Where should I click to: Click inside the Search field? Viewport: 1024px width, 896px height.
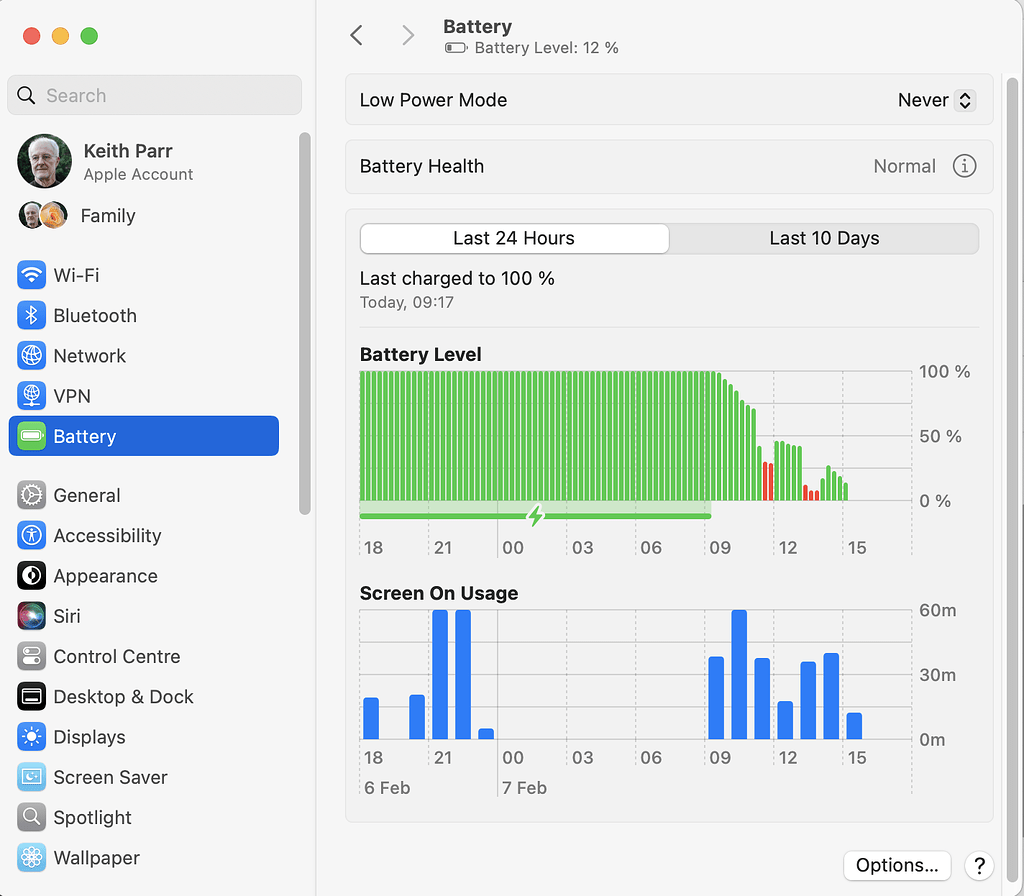(x=154, y=95)
